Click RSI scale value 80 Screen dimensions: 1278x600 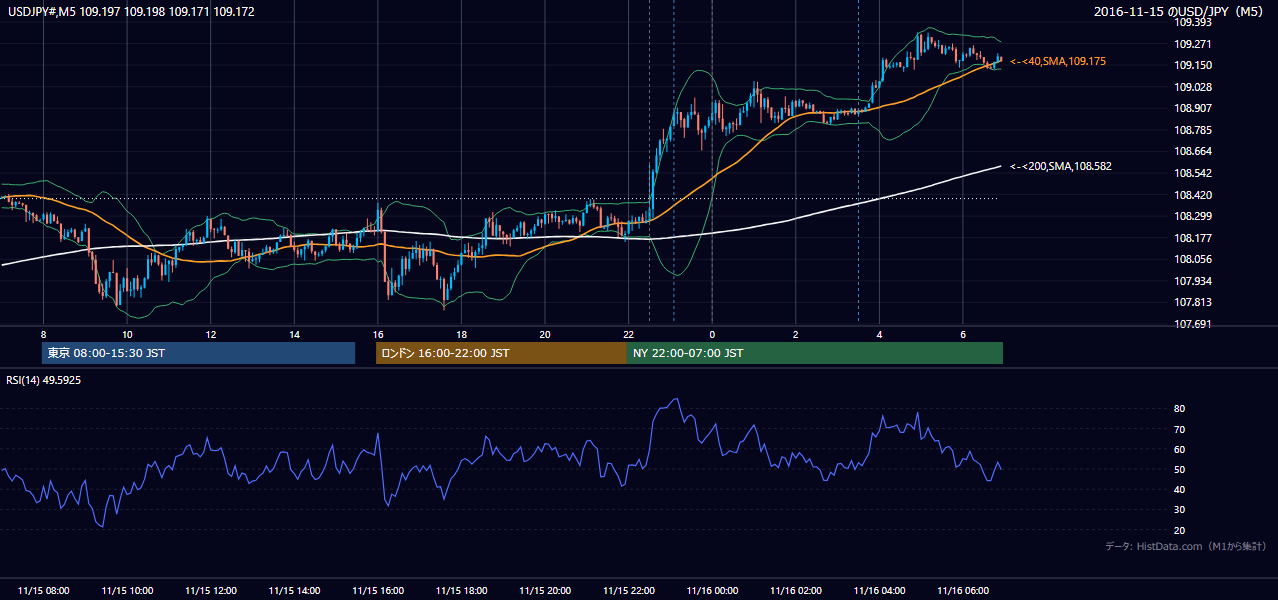[1180, 409]
